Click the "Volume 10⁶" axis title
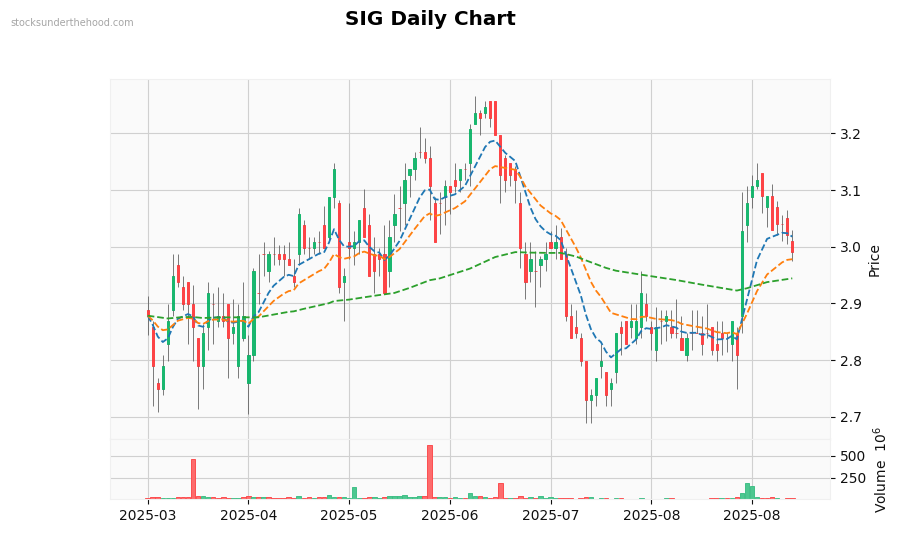The width and height of the screenshot is (900, 533). point(879,470)
